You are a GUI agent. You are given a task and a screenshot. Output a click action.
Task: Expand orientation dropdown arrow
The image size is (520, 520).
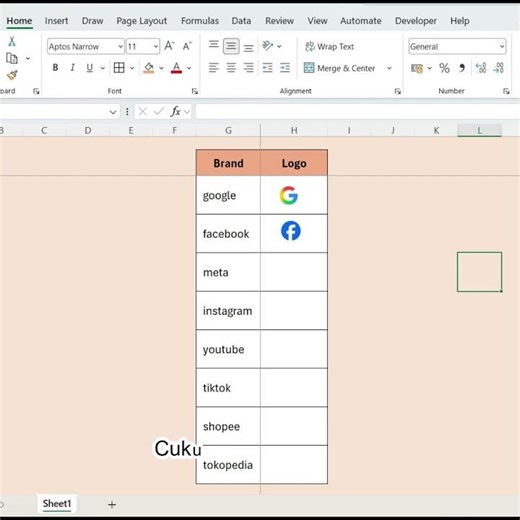[279, 46]
